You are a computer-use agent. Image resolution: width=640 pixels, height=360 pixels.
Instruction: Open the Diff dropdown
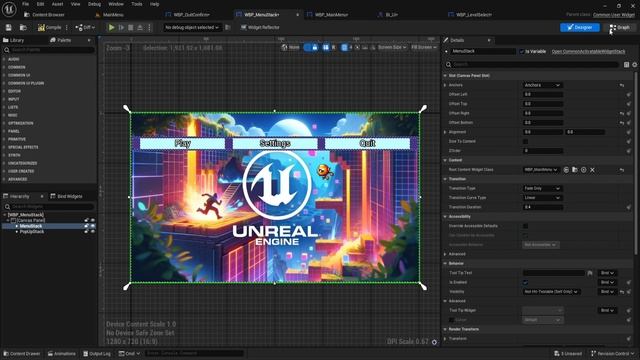[85, 27]
